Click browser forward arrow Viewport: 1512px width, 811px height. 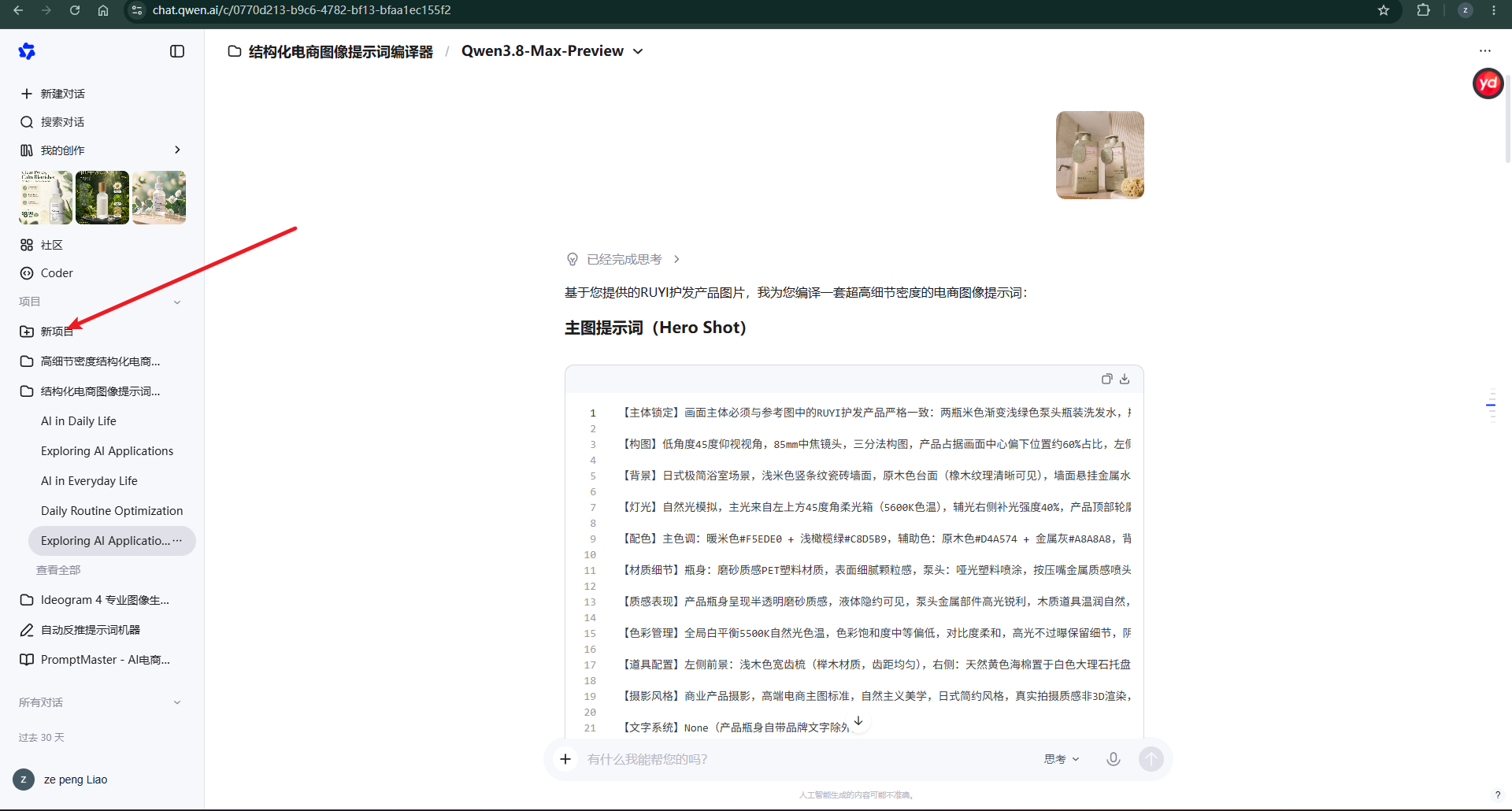[46, 10]
